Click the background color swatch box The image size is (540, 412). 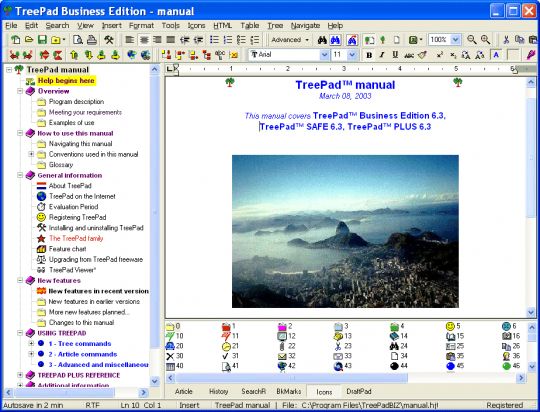click(513, 55)
